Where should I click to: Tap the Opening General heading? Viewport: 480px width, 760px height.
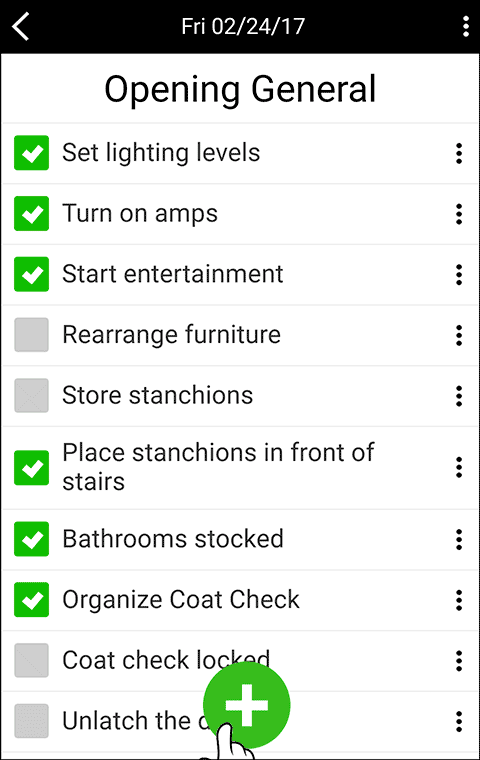click(x=240, y=89)
